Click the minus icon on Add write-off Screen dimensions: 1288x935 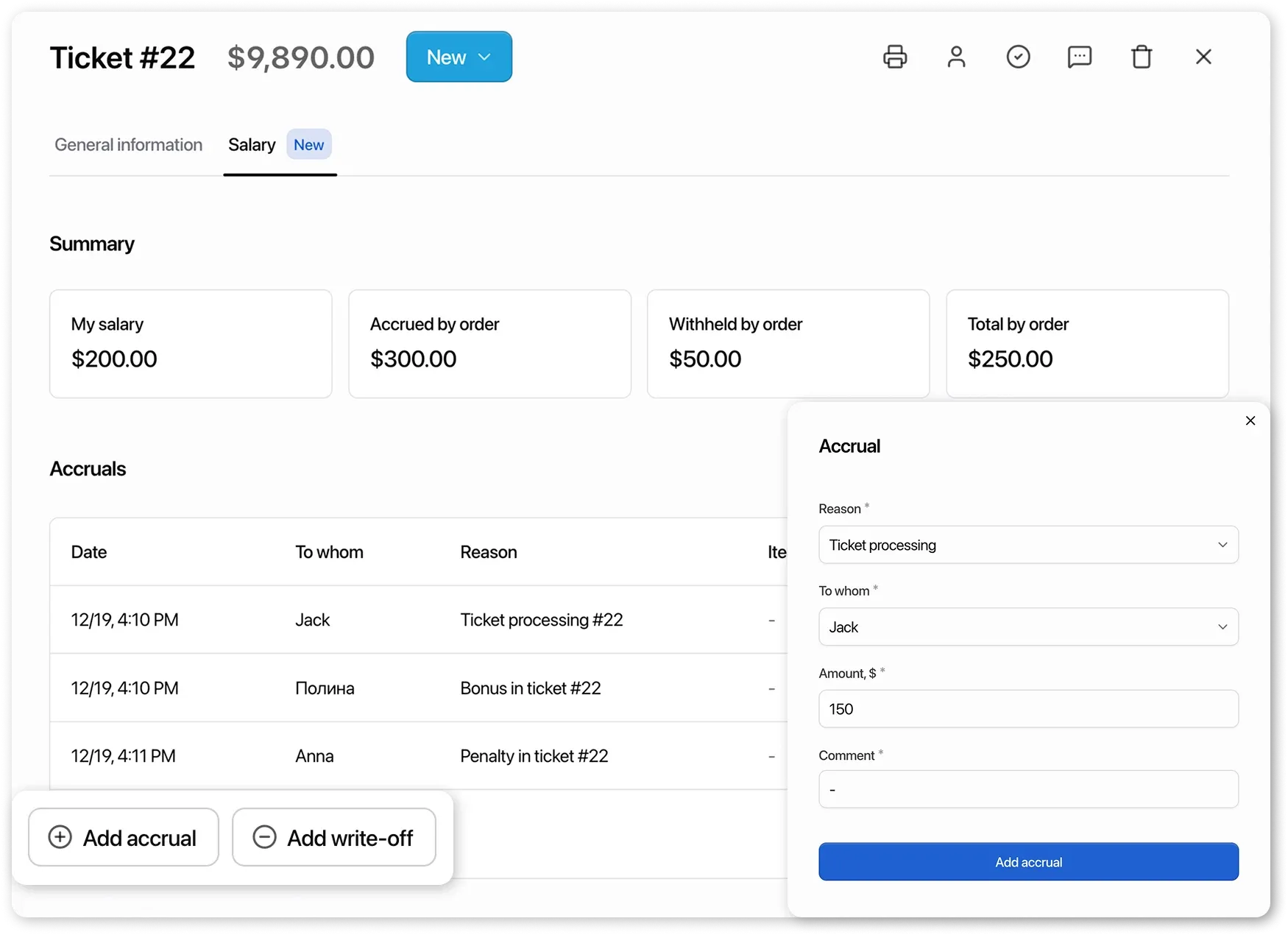[x=265, y=837]
